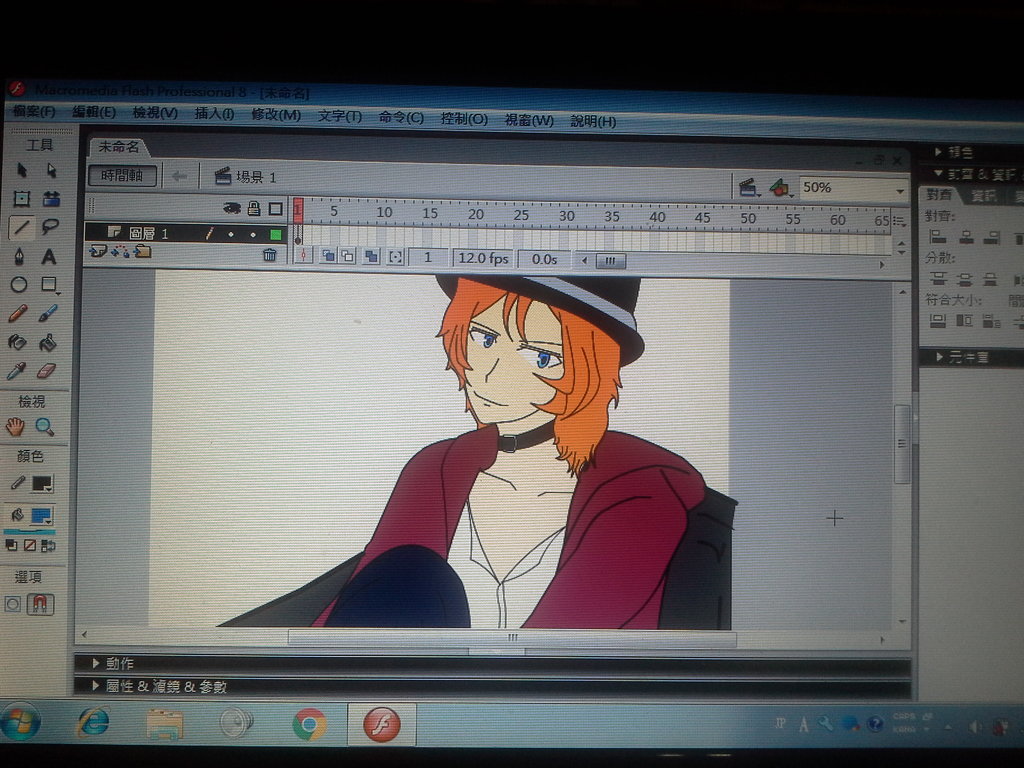
Task: Activate the Zoom magnifier tool
Action: [x=44, y=427]
